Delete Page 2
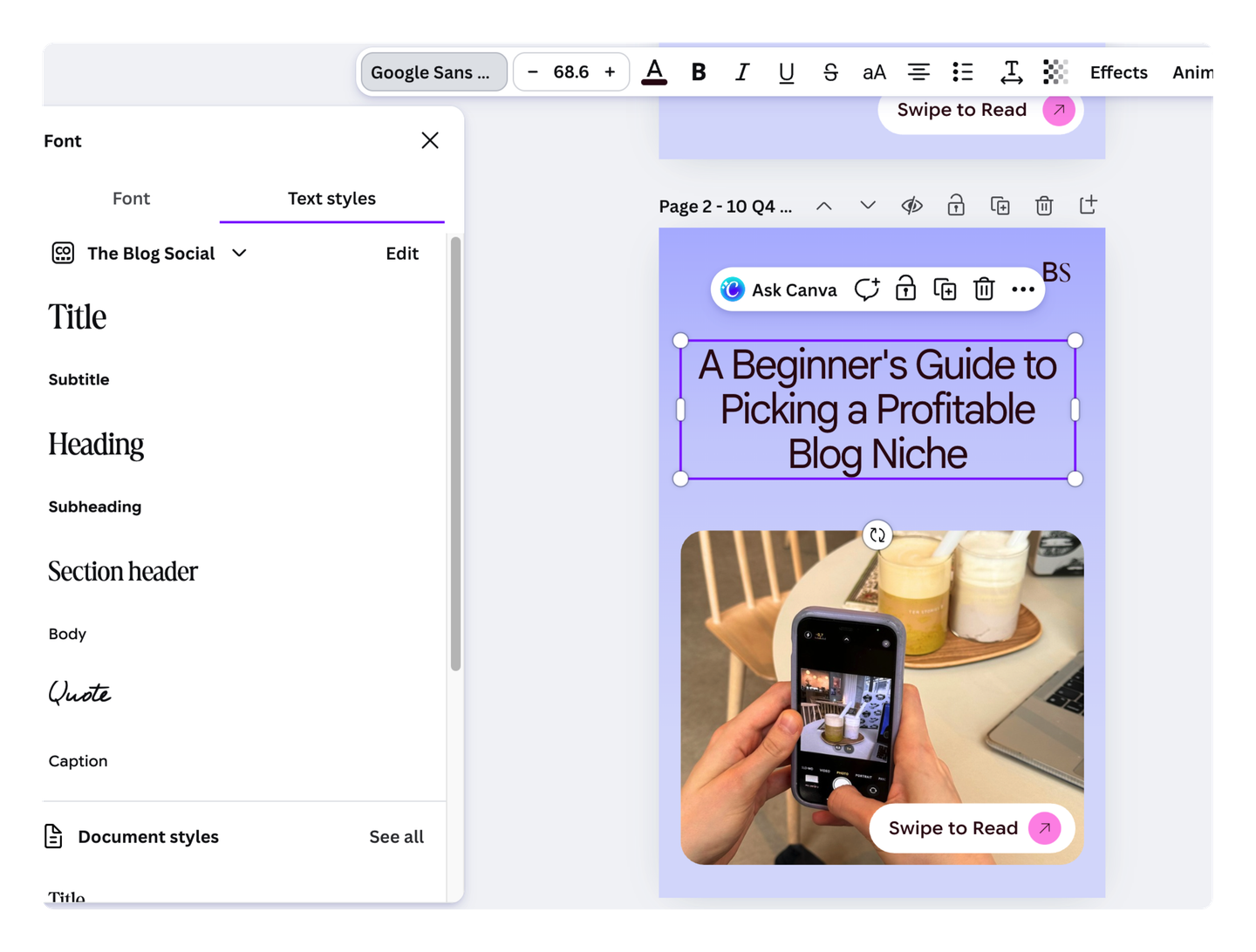The height and width of the screenshot is (952, 1256). (x=1044, y=206)
